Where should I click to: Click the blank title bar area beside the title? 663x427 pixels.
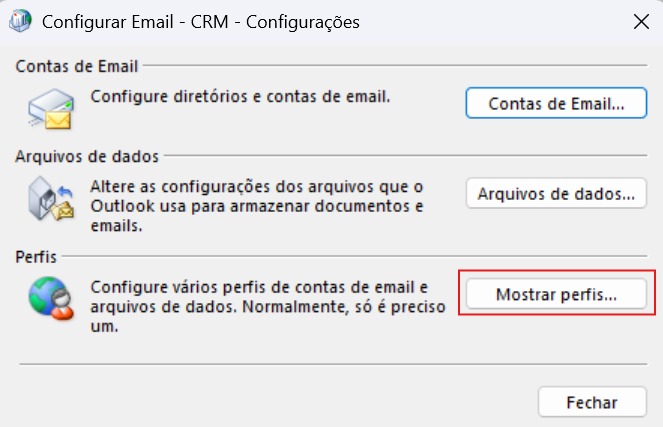coord(495,22)
